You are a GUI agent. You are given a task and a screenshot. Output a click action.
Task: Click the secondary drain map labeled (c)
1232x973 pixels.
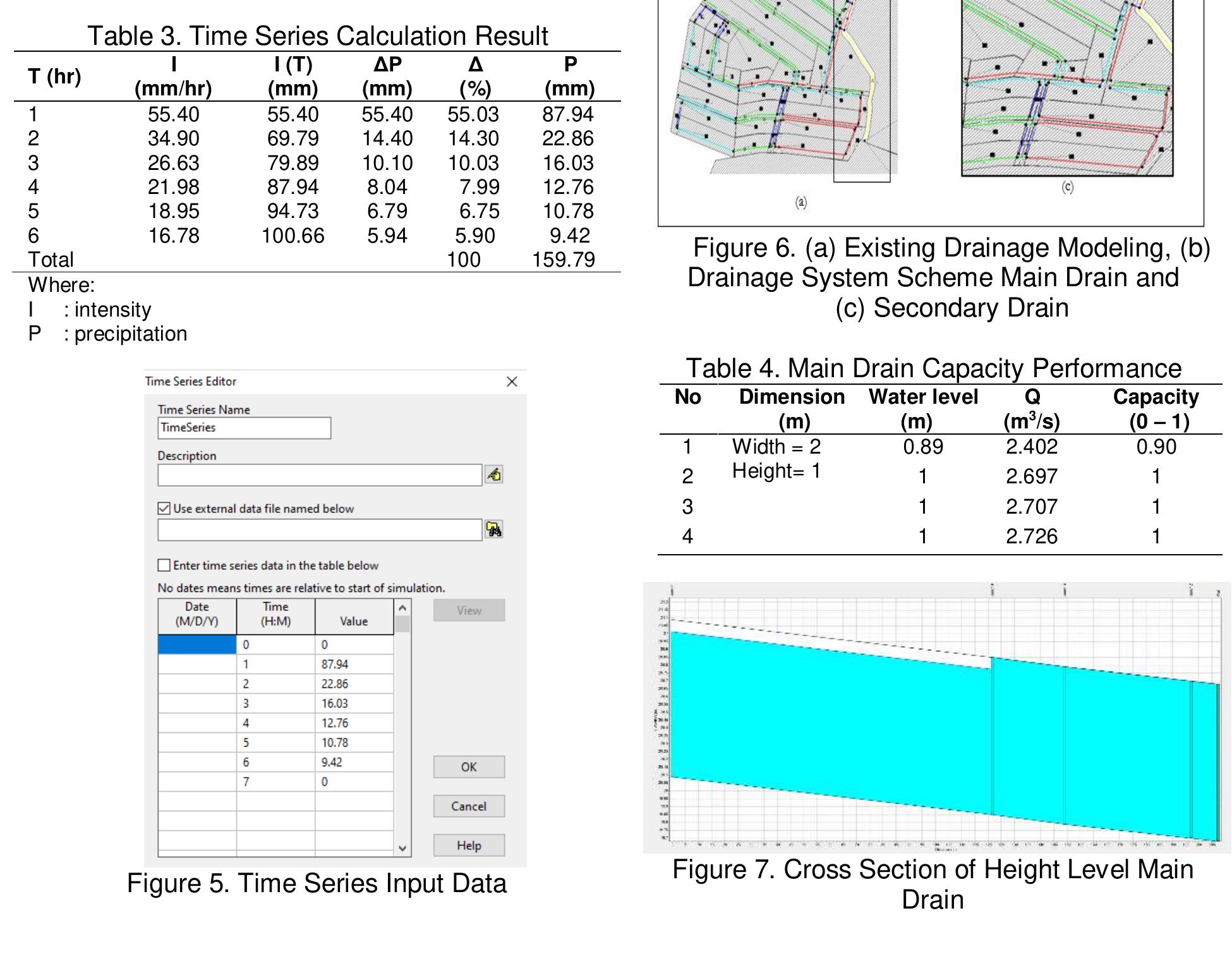1067,88
